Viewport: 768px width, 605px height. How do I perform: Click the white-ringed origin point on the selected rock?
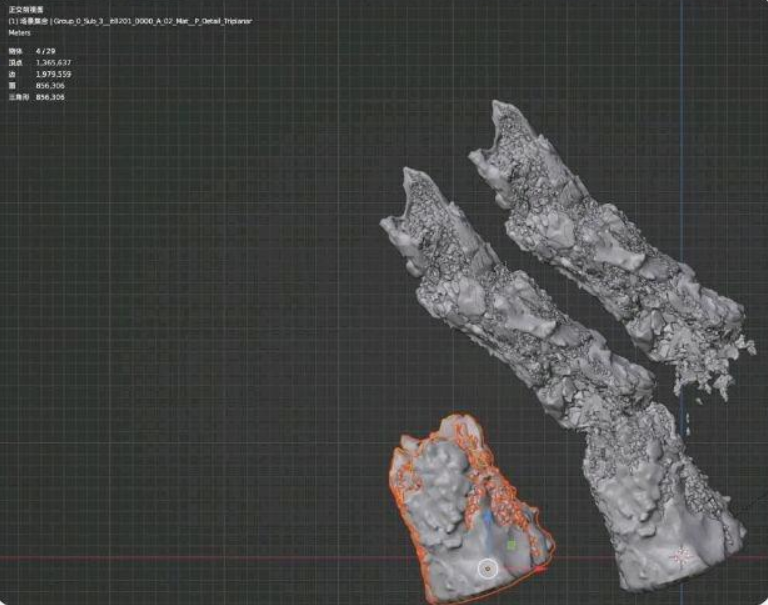[x=487, y=569]
